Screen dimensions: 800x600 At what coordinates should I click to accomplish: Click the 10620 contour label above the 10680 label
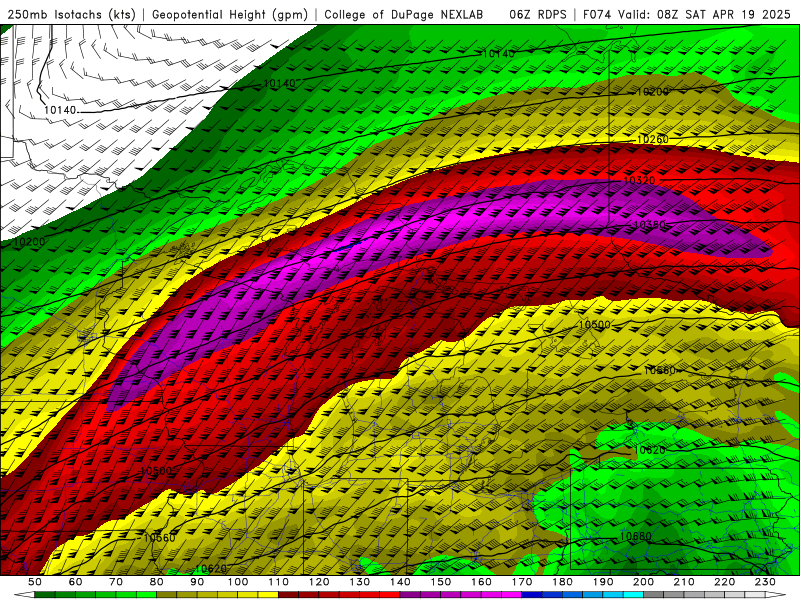649,450
